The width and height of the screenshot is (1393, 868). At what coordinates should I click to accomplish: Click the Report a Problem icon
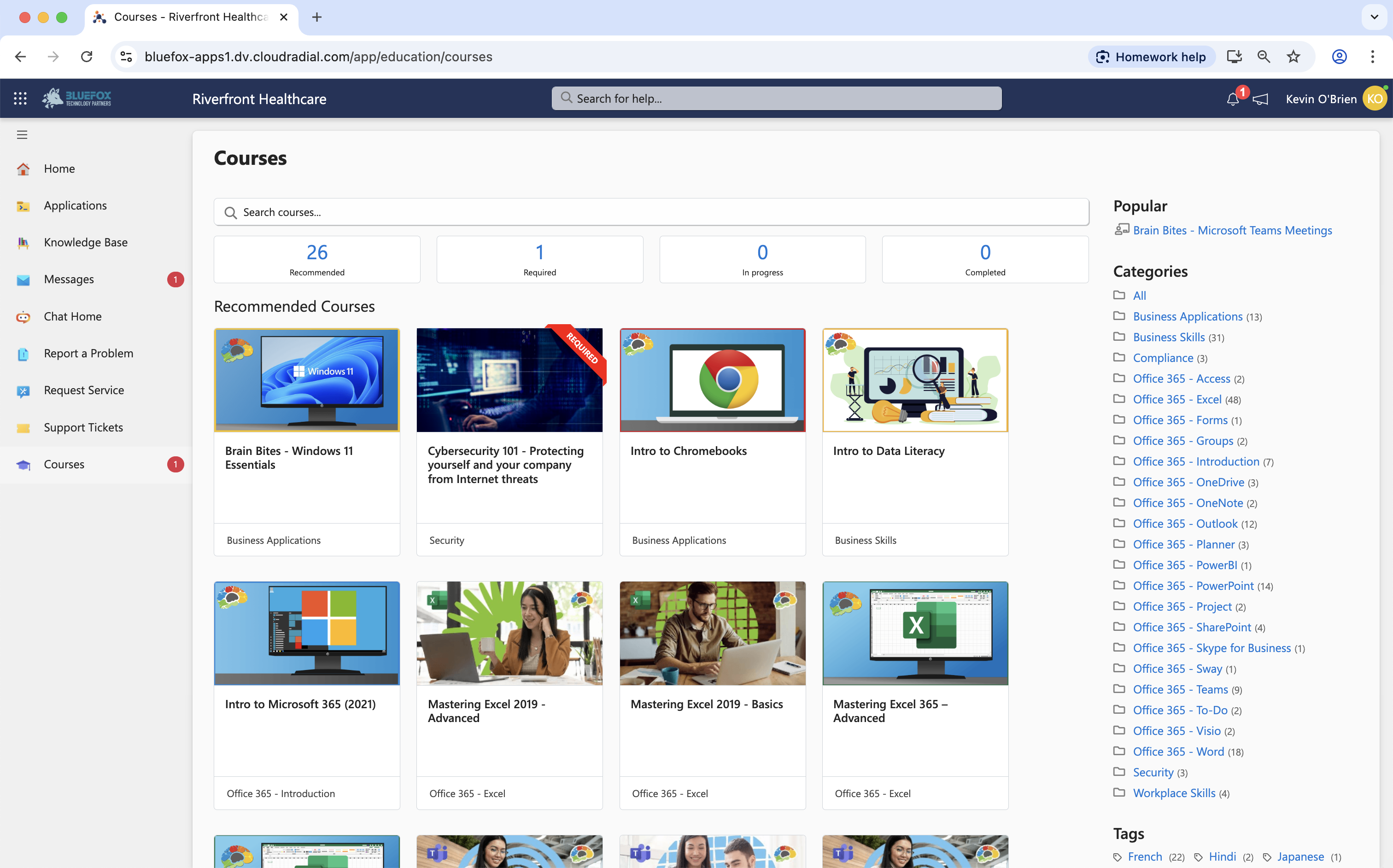(23, 354)
